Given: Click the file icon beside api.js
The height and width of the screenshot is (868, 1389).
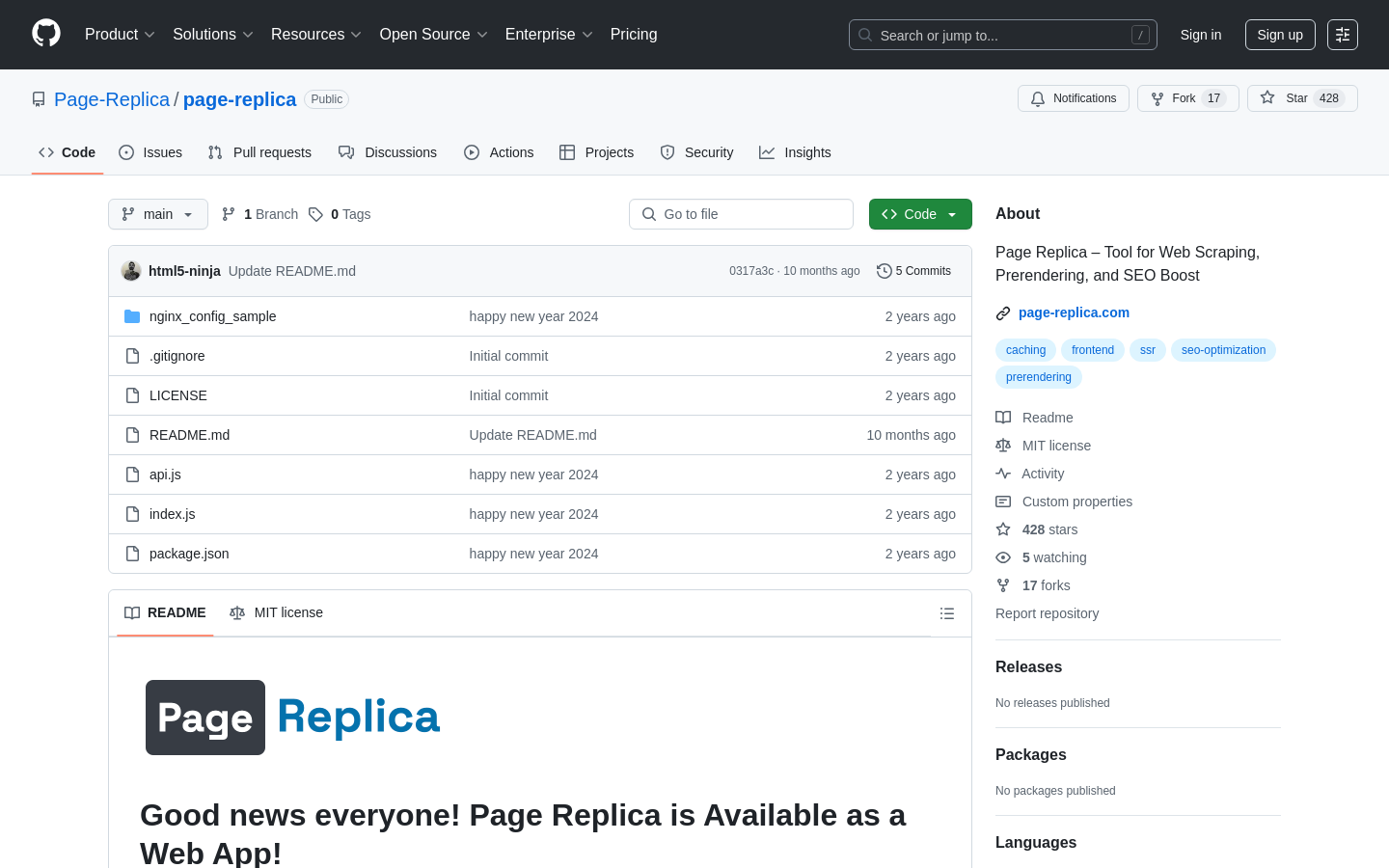Looking at the screenshot, I should (132, 475).
